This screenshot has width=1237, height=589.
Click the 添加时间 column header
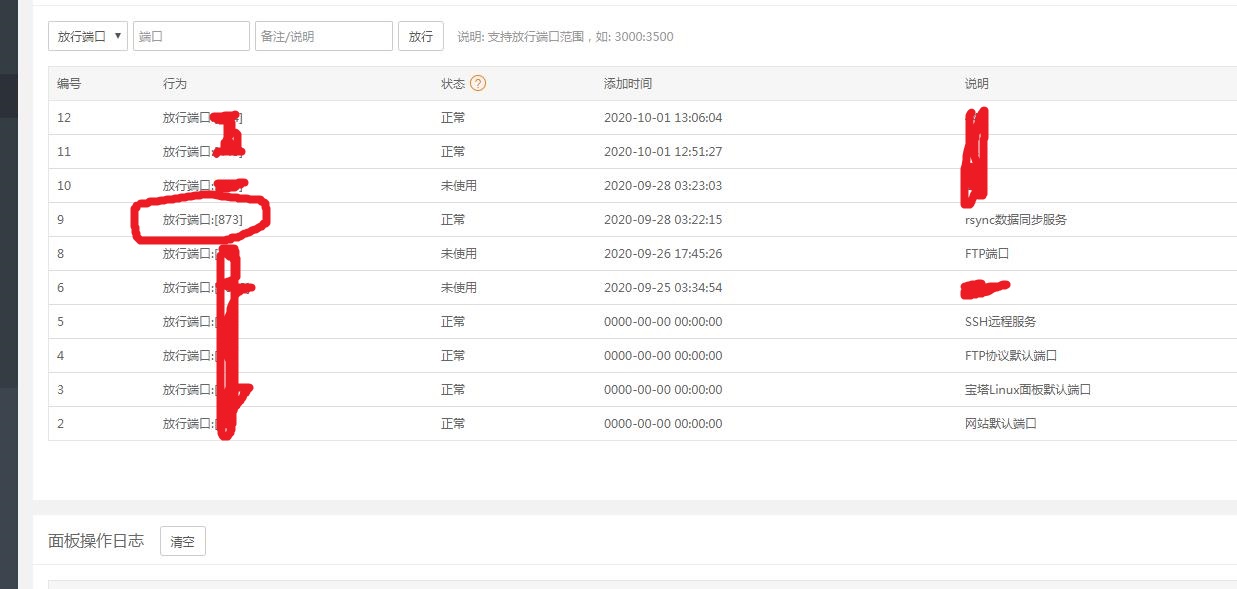click(628, 83)
